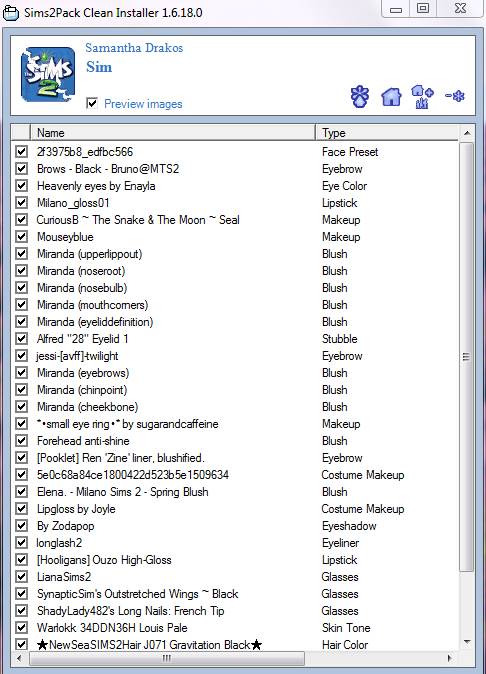
Task: Uncheck Brows - Black - Bruno@MTS2
Action: pyautogui.click(x=21, y=168)
